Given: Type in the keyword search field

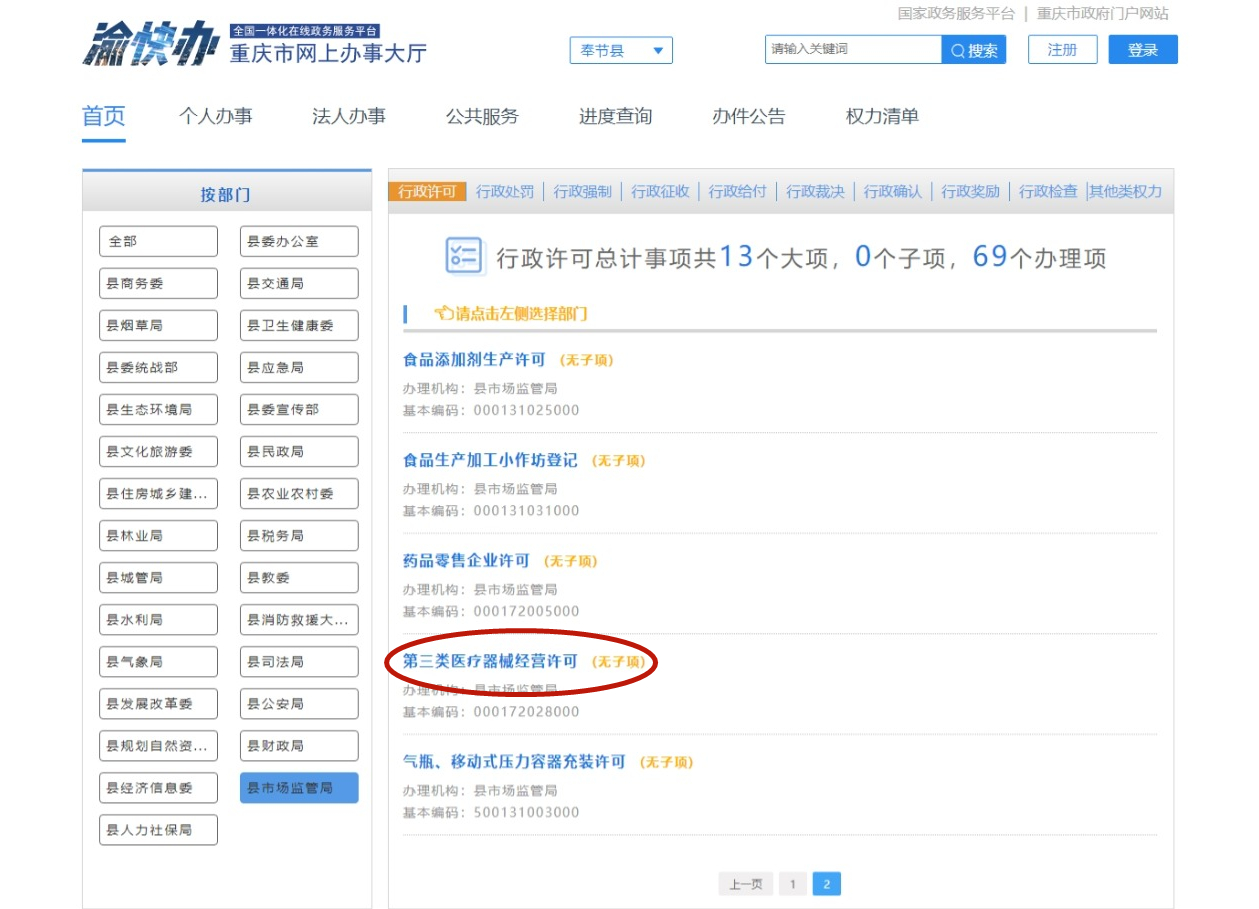Looking at the screenshot, I should pyautogui.click(x=853, y=49).
